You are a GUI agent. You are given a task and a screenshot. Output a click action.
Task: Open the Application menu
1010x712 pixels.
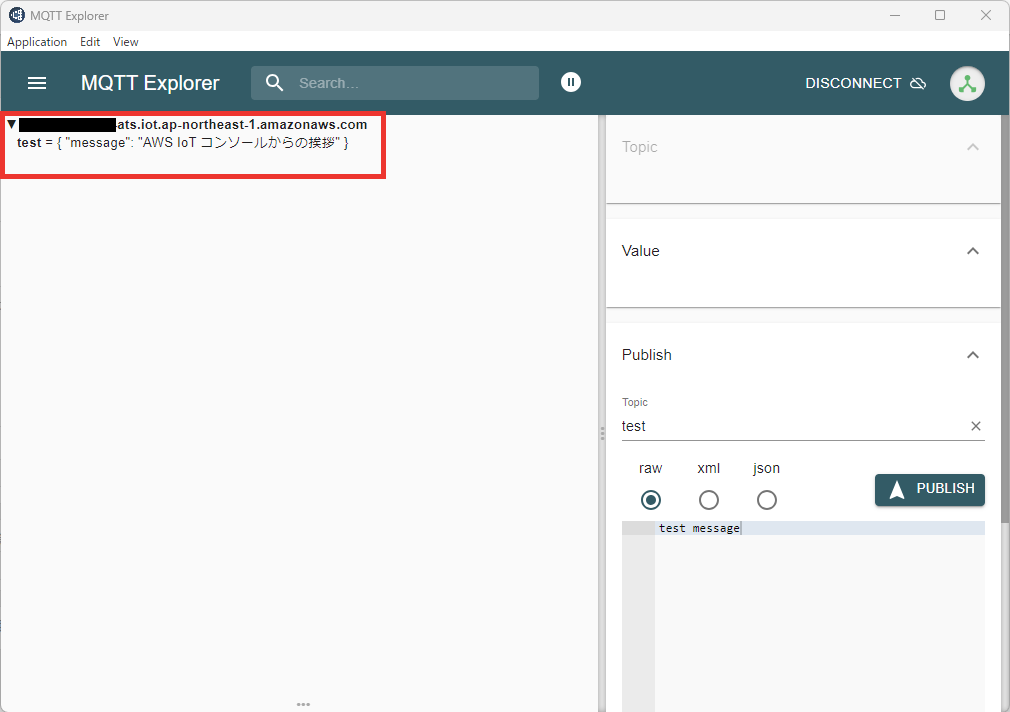tap(37, 42)
